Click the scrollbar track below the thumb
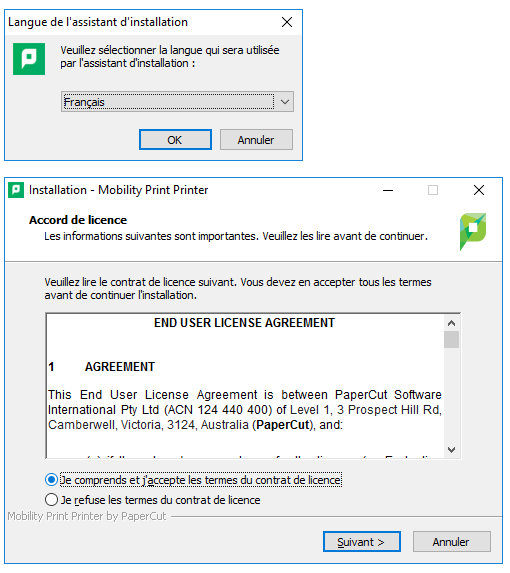Image resolution: width=510 pixels, height=573 pixels. point(451,395)
